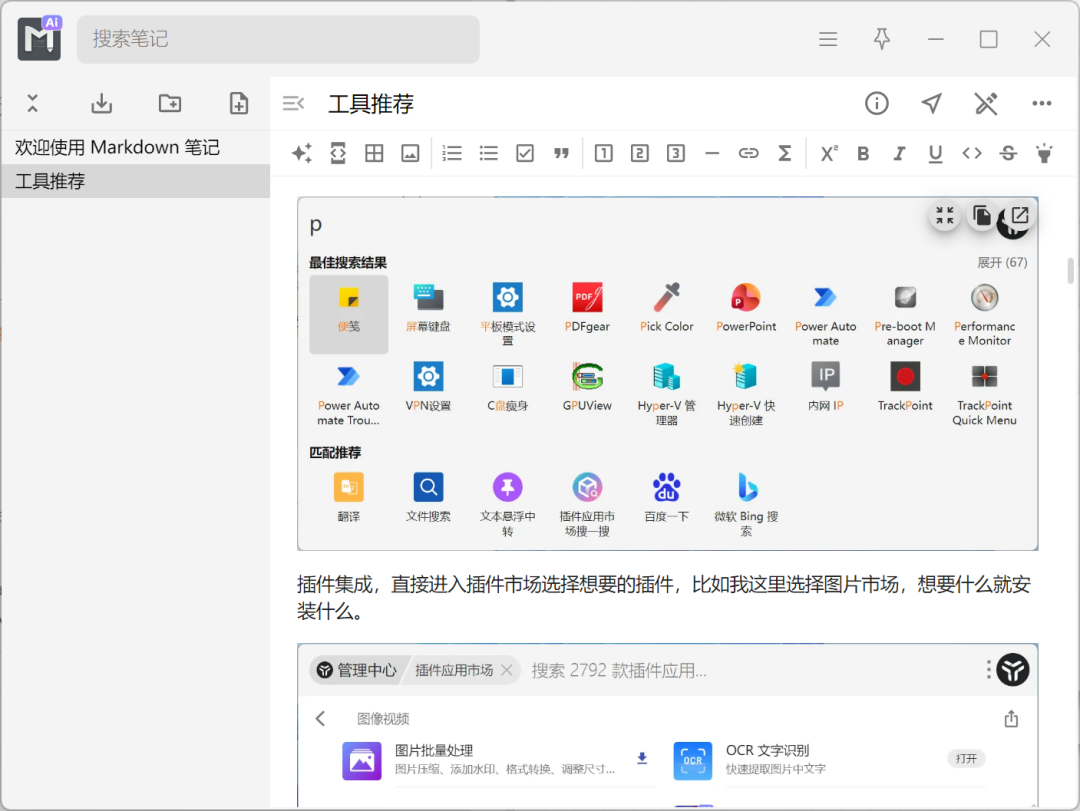Click the PowerPoint icon
Viewport: 1080px width, 811px height.
(746, 298)
